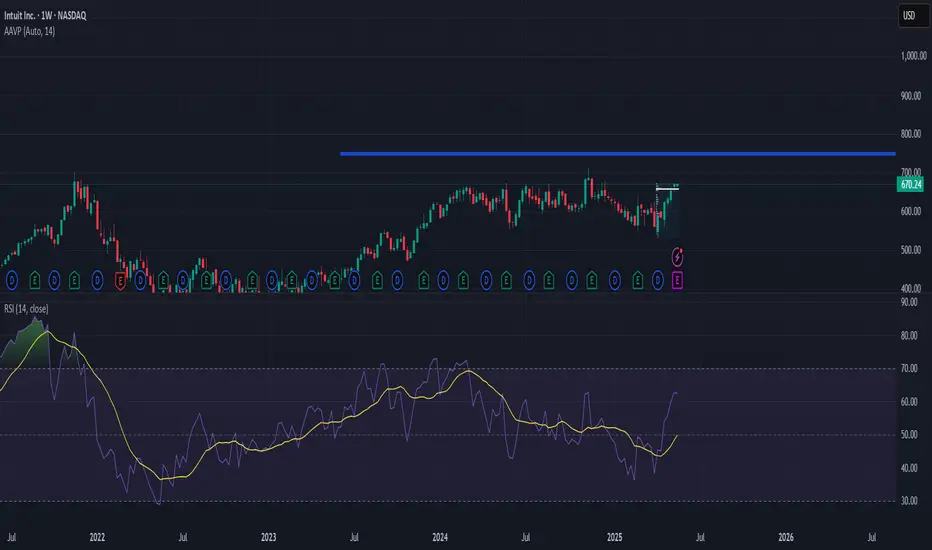Open the earliest dividend D marker on chart
The height and width of the screenshot is (550, 932).
(x=11, y=280)
